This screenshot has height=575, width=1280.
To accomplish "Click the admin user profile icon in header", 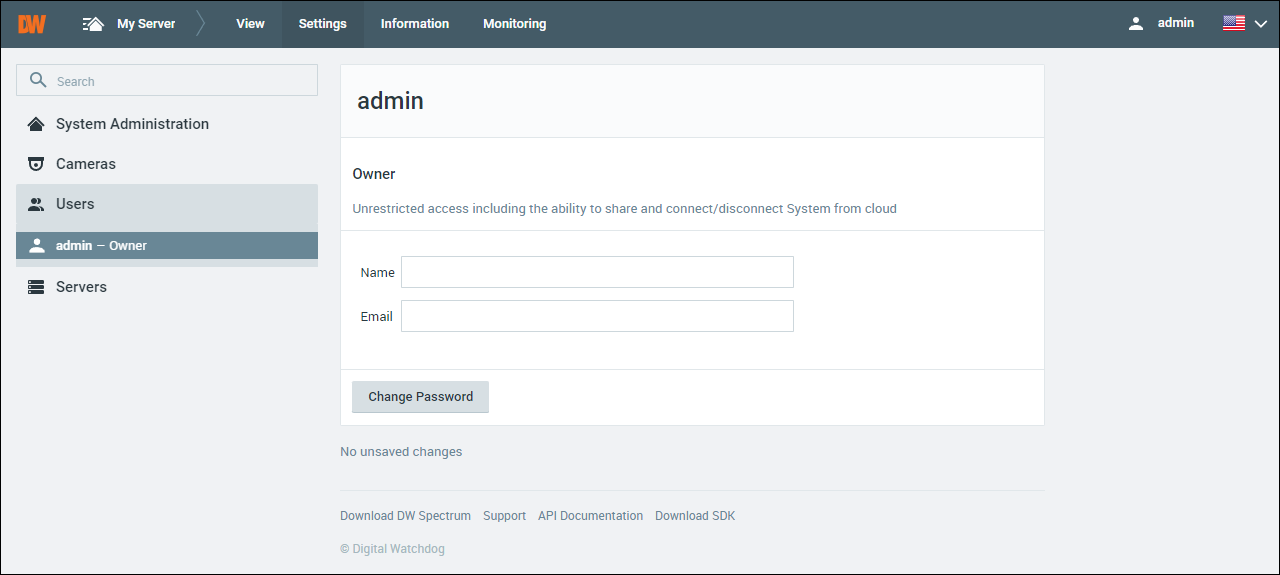I will (1135, 24).
